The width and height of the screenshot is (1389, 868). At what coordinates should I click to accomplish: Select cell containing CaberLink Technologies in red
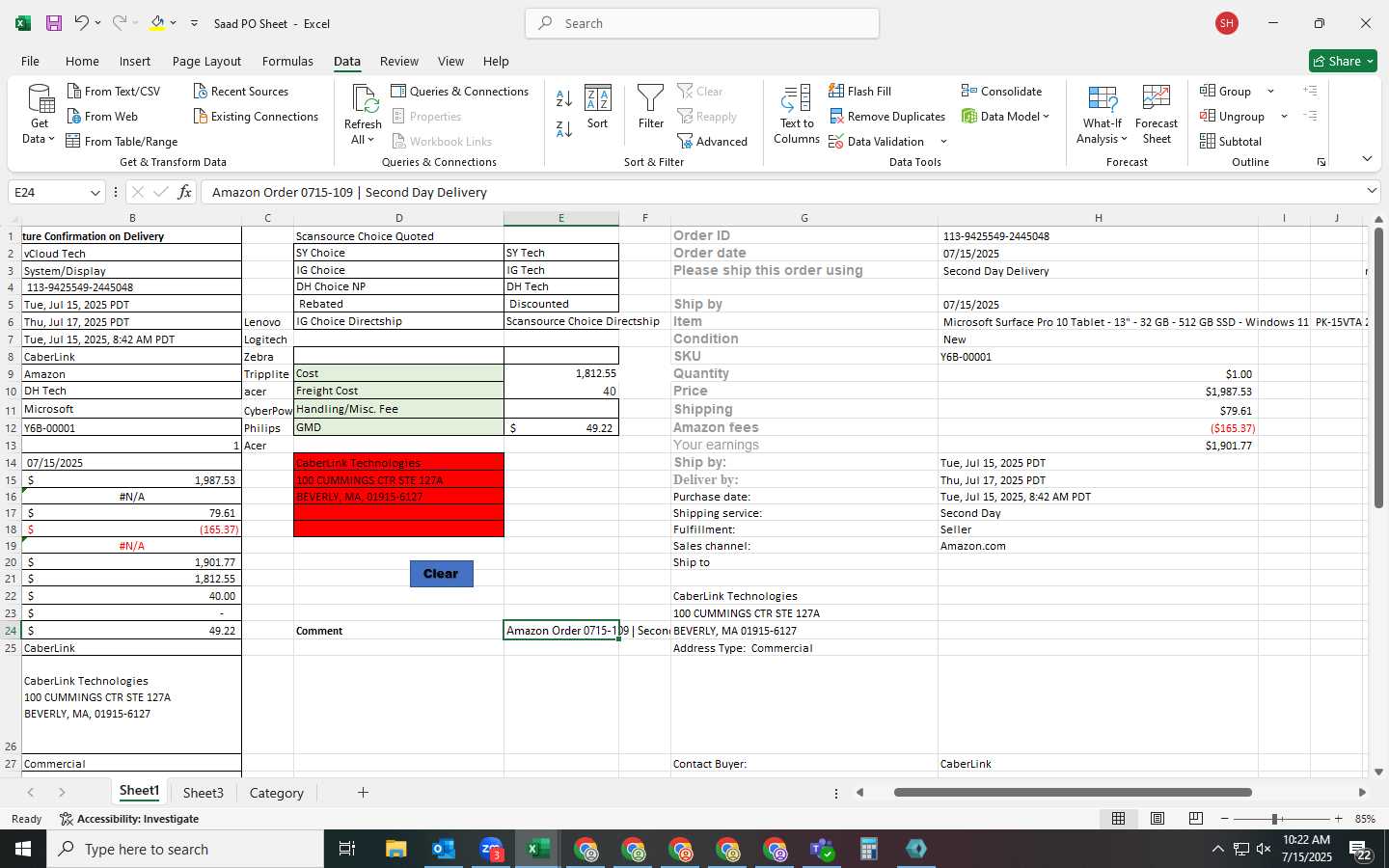pyautogui.click(x=398, y=462)
